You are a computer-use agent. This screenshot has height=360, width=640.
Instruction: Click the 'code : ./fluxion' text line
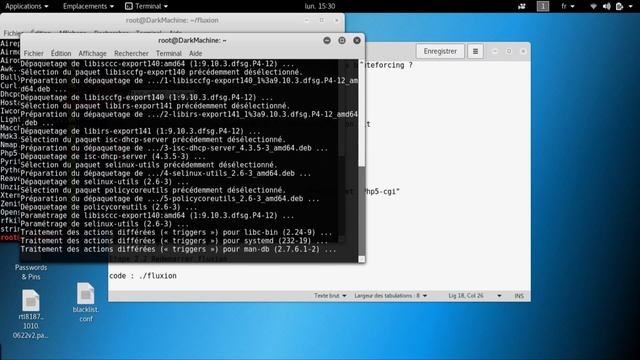[143, 276]
